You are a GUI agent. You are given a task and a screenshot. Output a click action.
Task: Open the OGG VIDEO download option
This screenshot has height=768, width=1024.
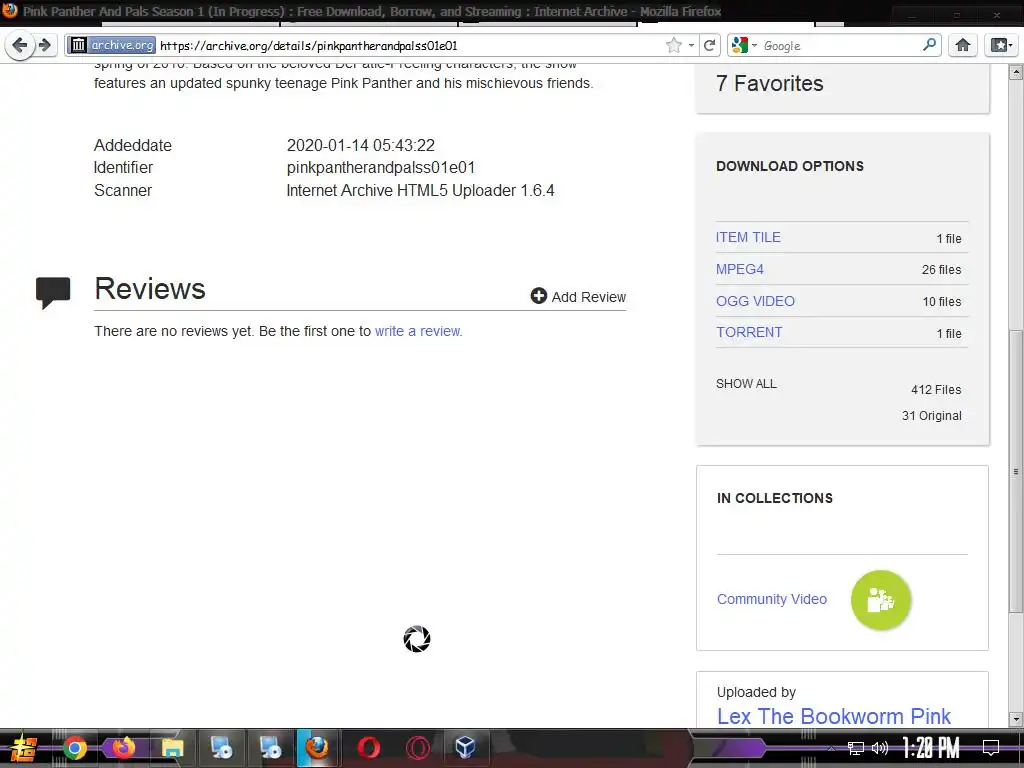click(x=755, y=301)
